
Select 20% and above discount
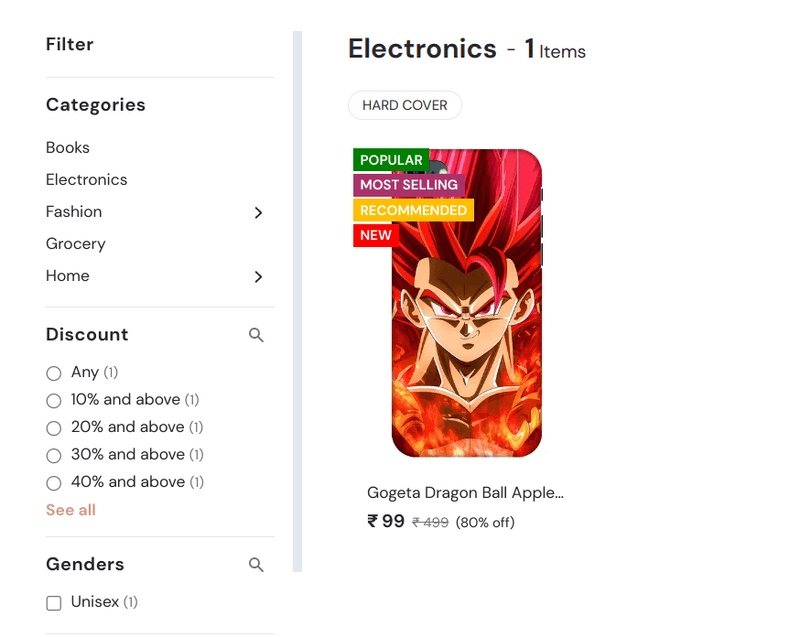coord(54,428)
